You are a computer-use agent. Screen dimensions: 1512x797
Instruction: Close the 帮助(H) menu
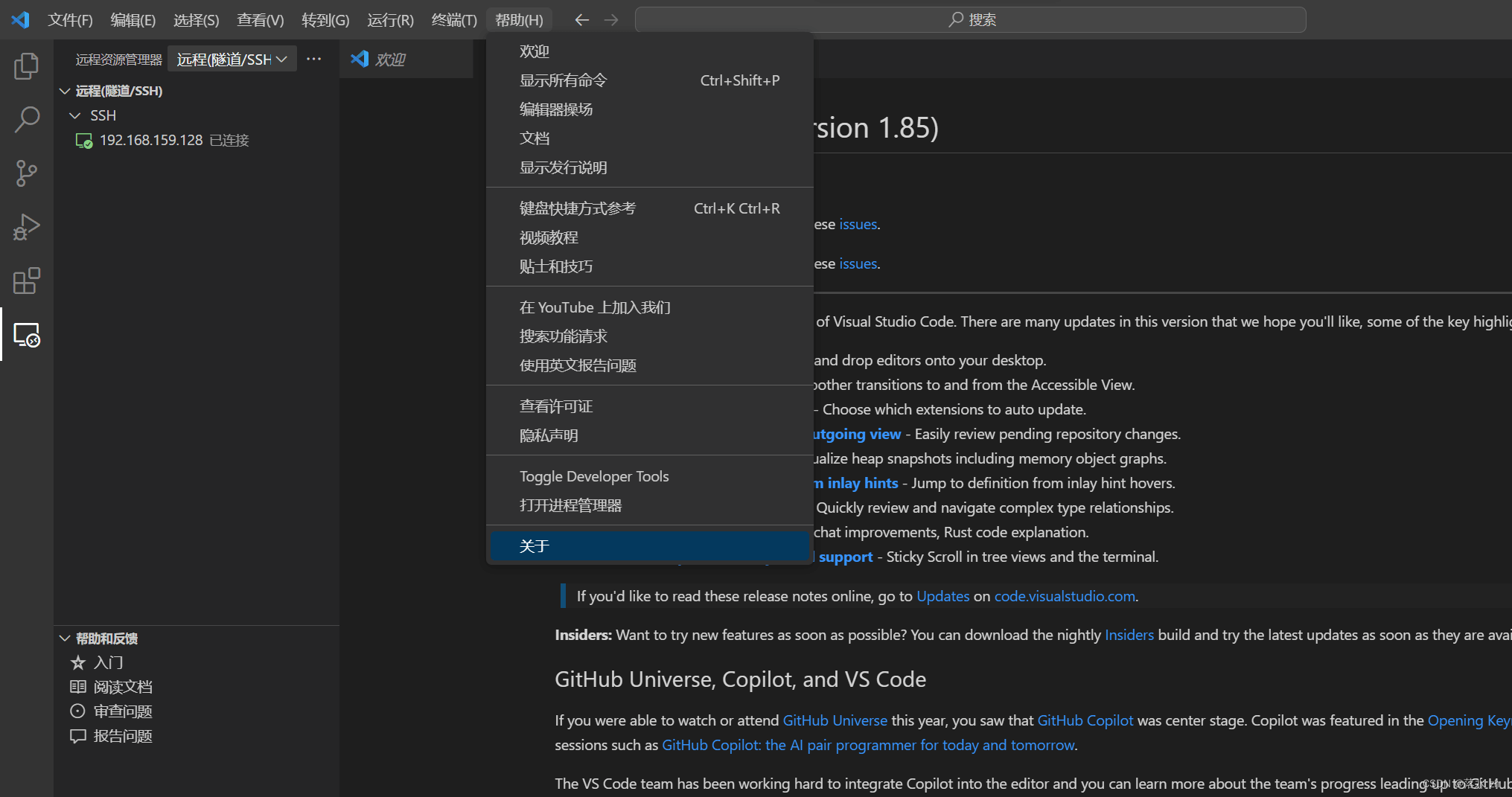point(519,20)
